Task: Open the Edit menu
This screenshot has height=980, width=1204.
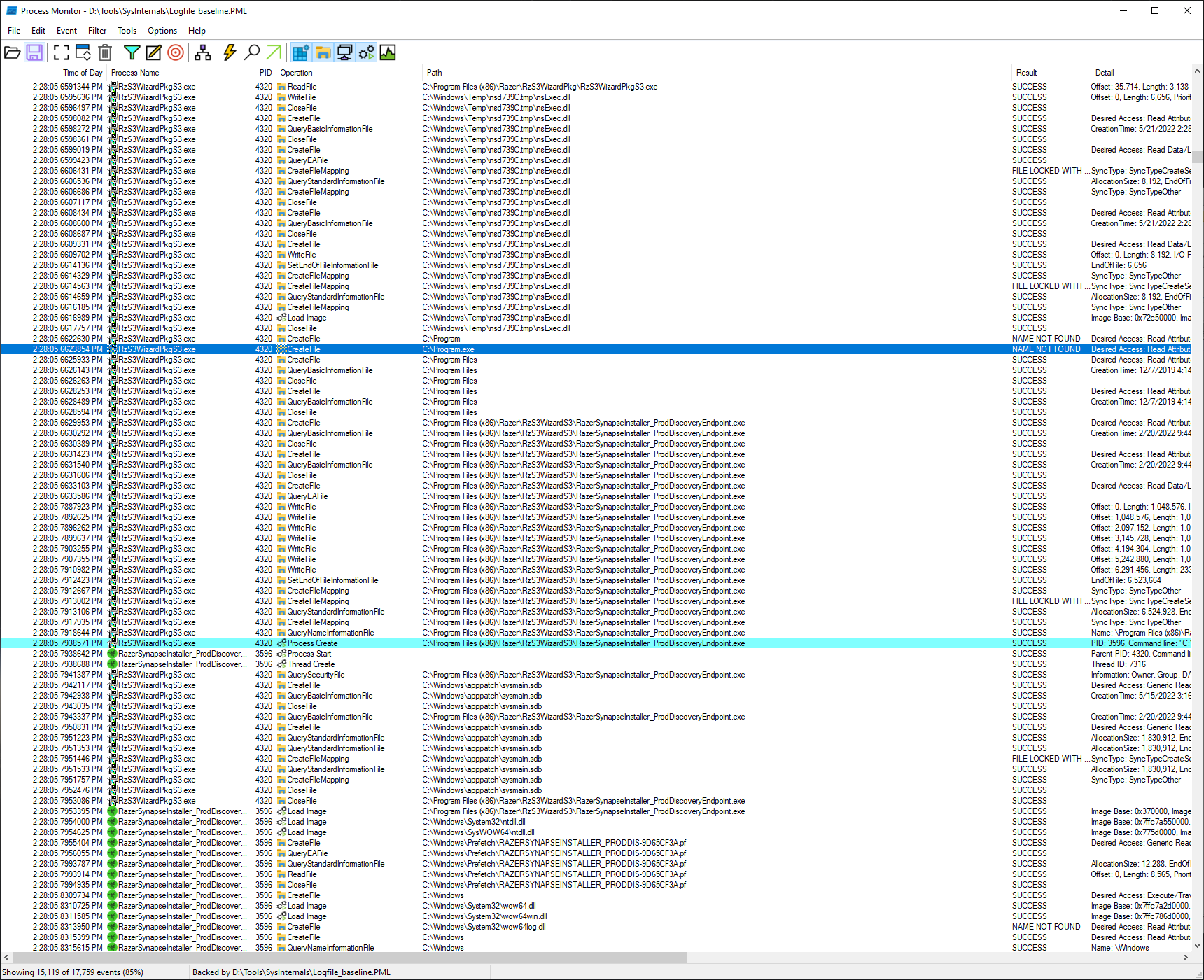Action: 38,31
